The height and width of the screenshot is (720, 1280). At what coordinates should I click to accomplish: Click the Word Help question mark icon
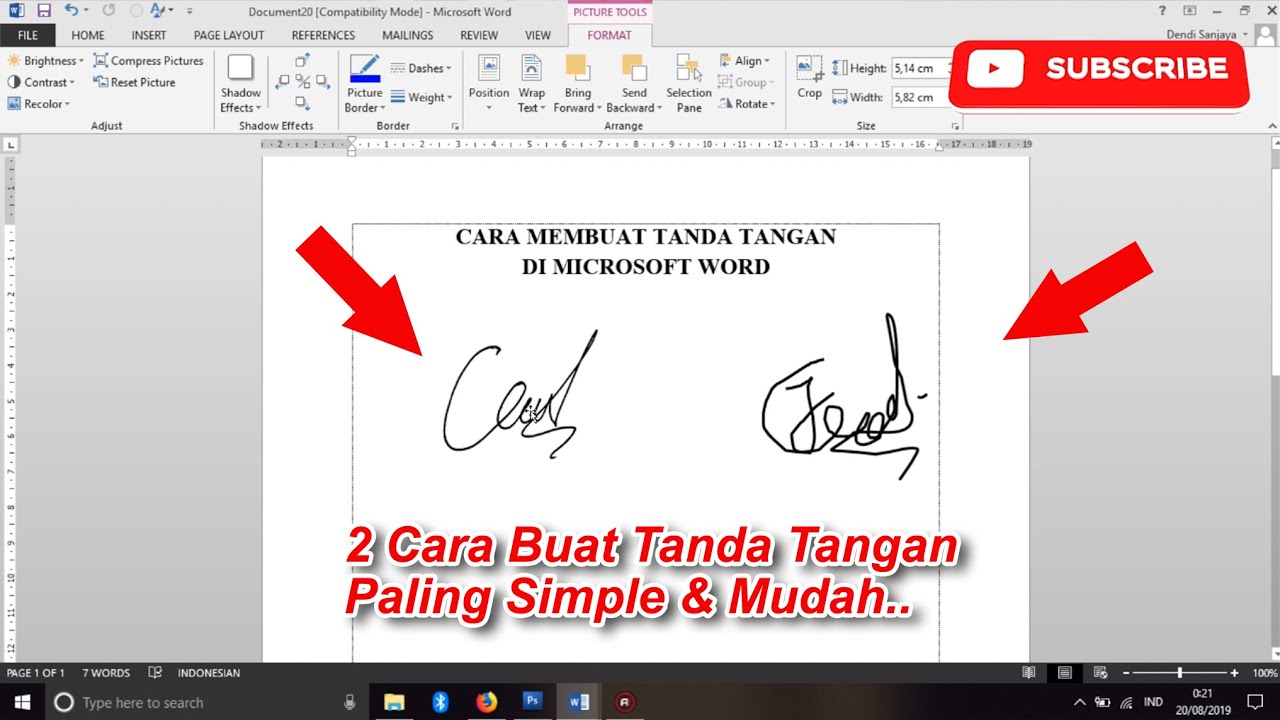(x=1162, y=11)
